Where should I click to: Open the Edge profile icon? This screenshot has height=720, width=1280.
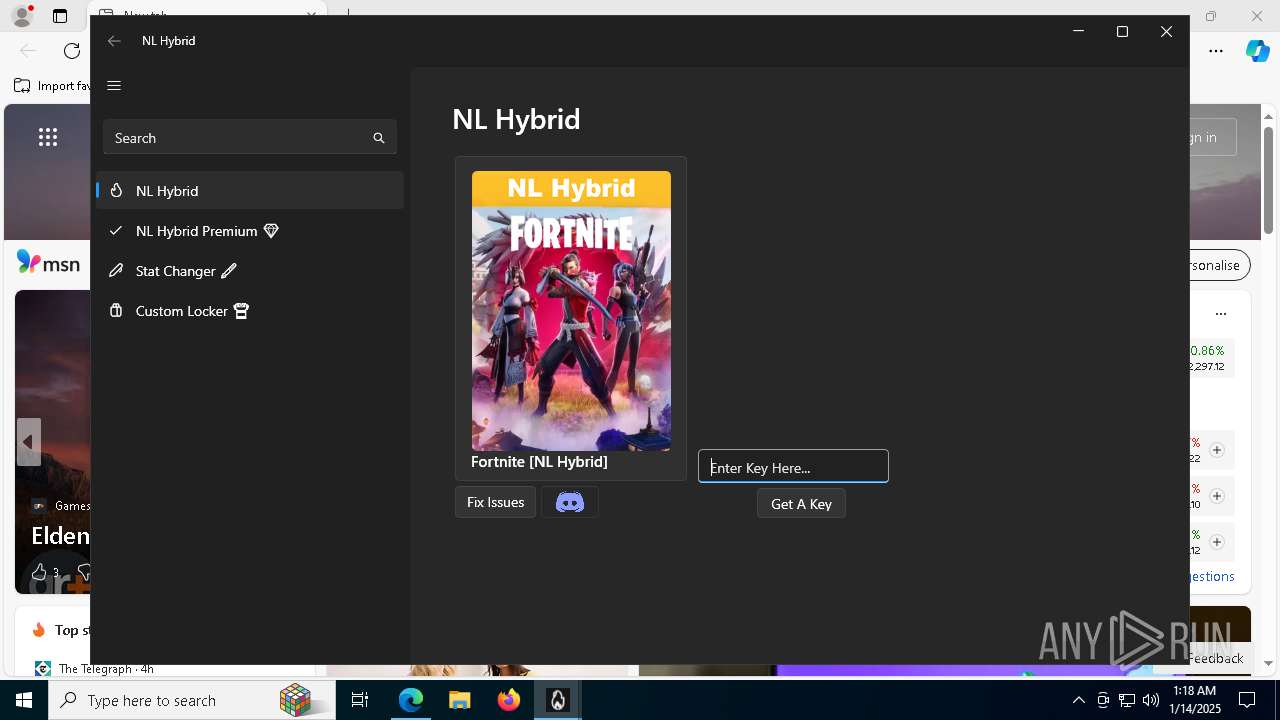click(22, 16)
